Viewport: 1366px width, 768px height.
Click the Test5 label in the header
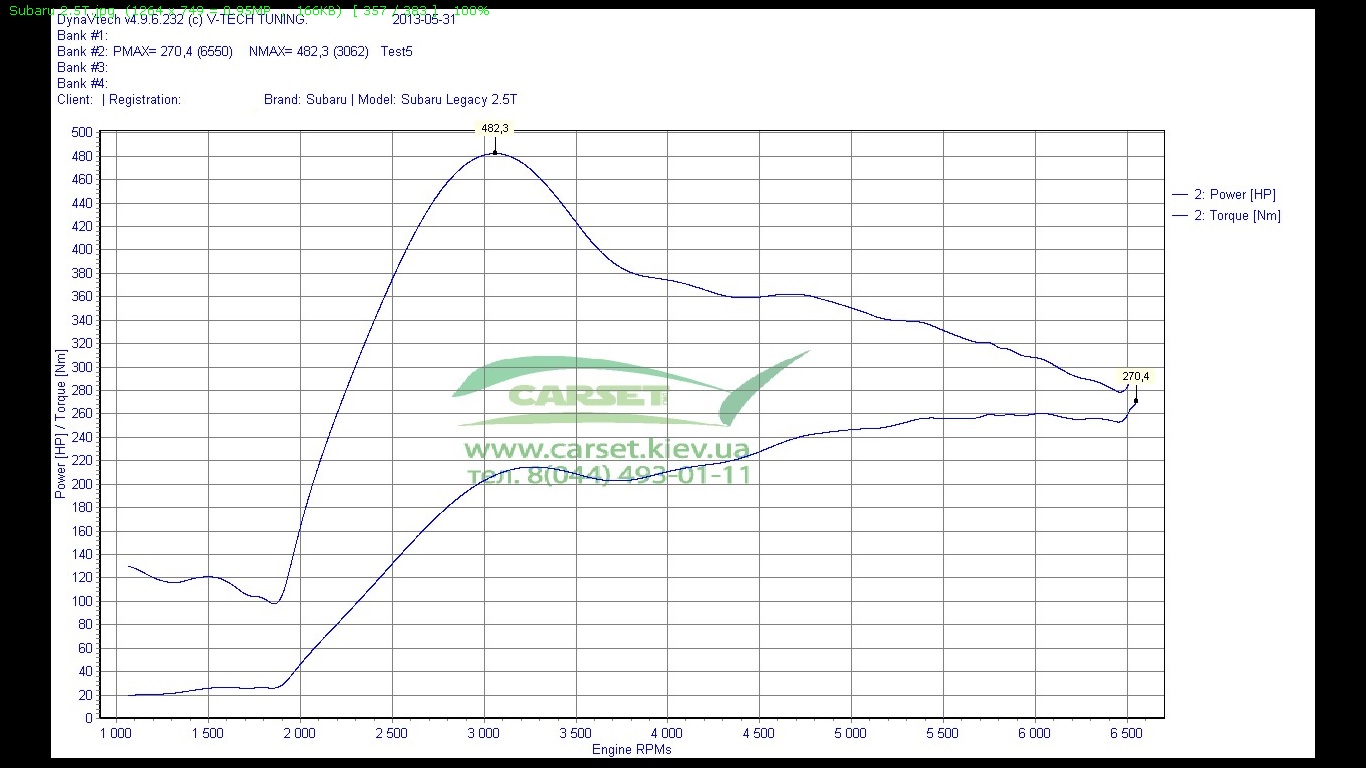(396, 52)
